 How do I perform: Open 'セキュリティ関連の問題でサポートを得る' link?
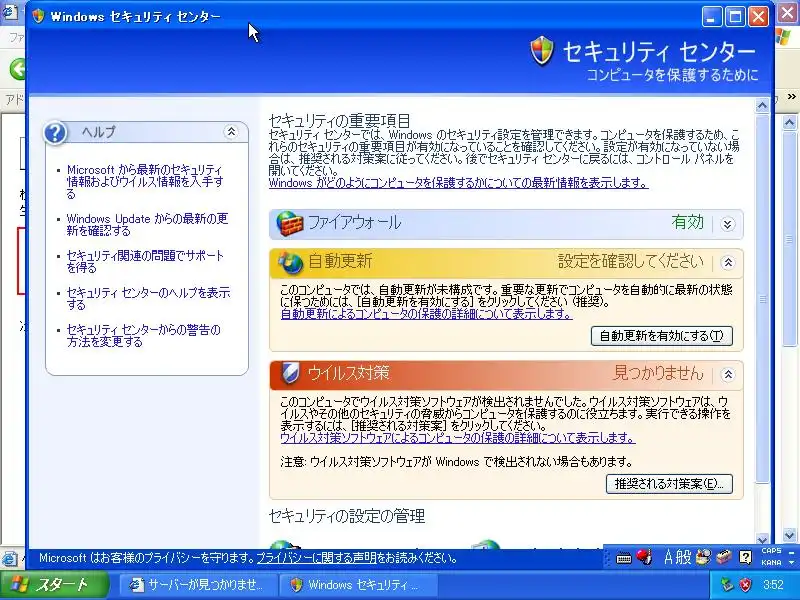click(145, 261)
